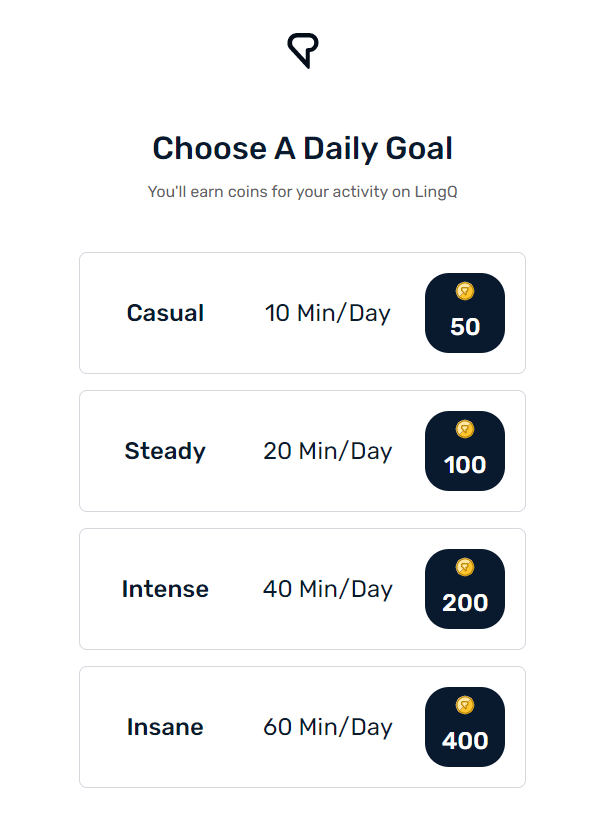
Task: Select the Steady daily goal option
Action: [302, 451]
